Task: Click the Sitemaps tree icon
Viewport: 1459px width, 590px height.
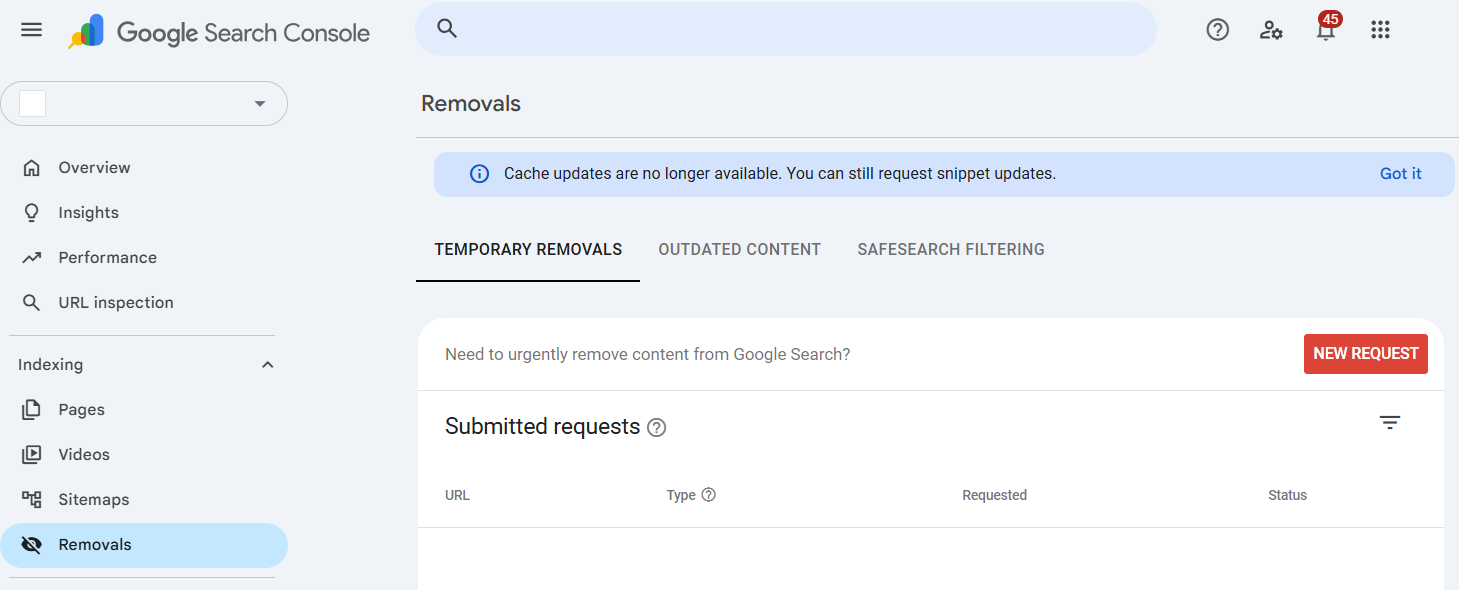Action: (x=32, y=500)
